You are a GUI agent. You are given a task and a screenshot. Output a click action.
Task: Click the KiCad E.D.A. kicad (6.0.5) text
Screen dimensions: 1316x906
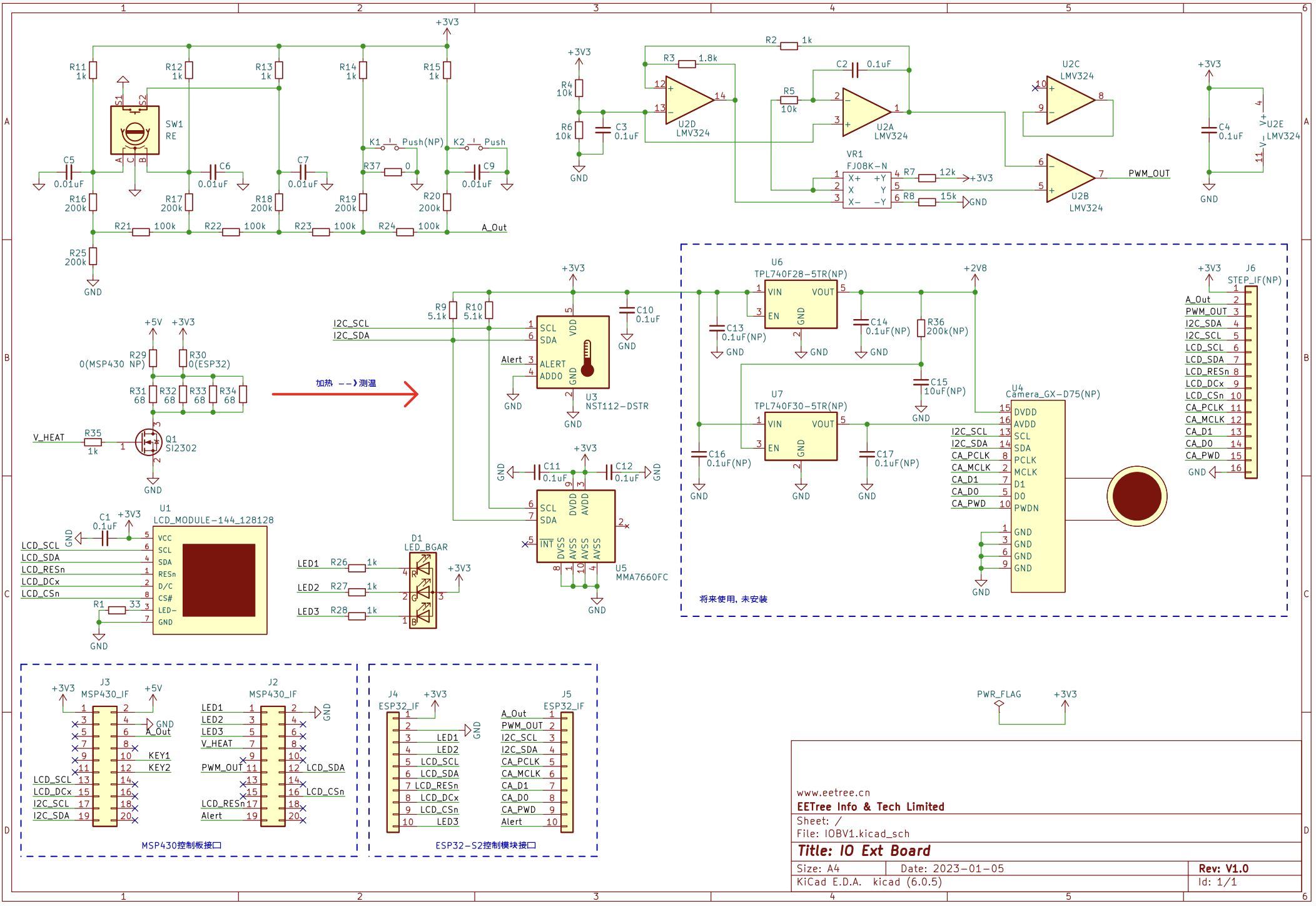(x=869, y=882)
